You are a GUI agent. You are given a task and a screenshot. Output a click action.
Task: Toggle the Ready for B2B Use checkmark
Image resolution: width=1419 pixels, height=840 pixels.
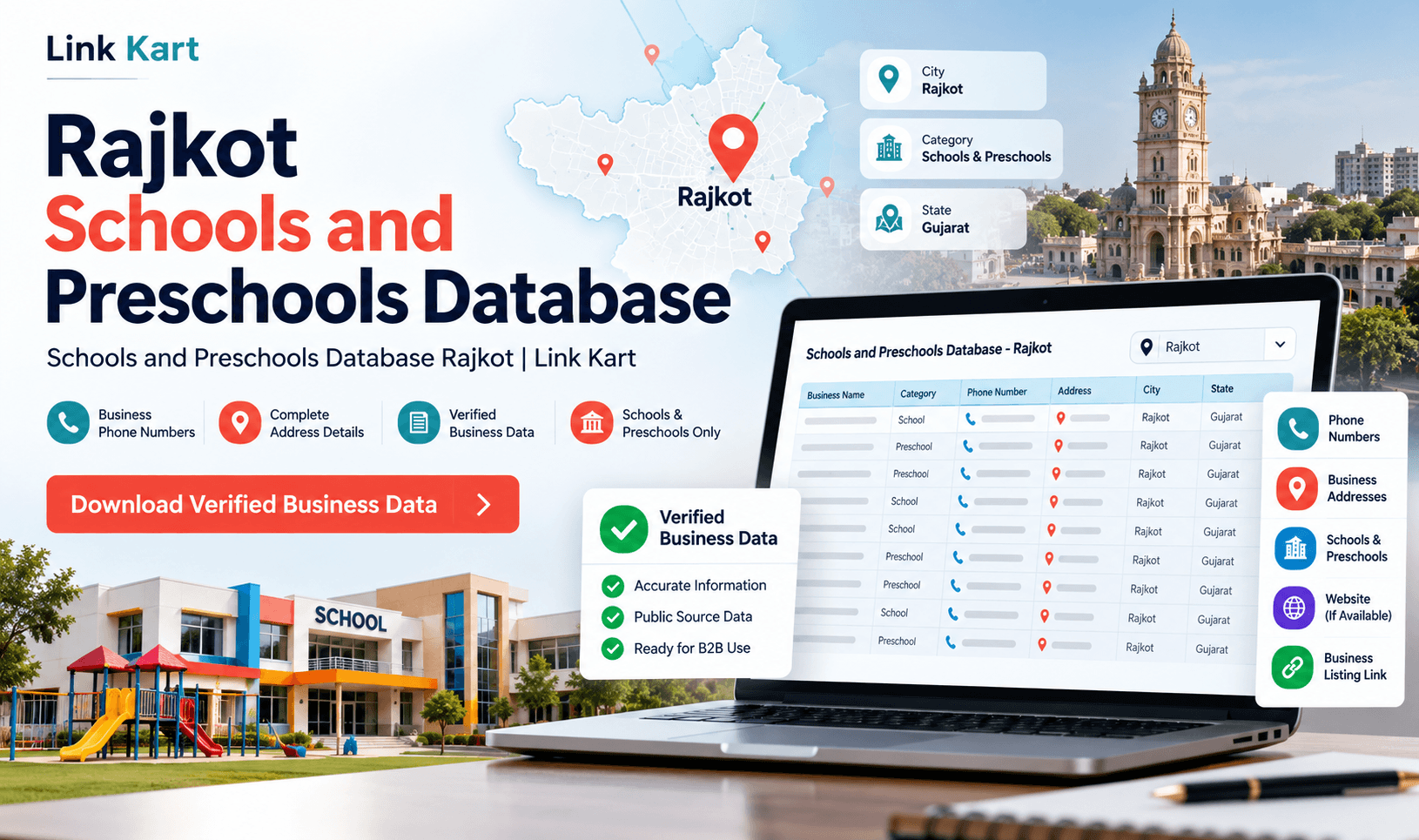pyautogui.click(x=613, y=648)
